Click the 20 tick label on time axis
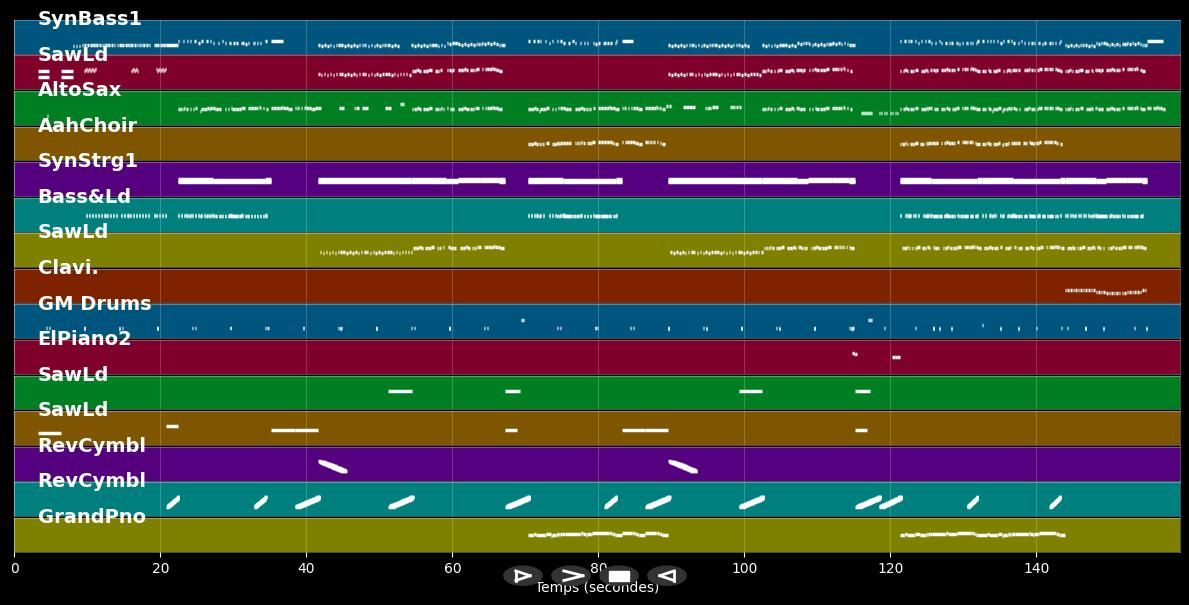The width and height of the screenshot is (1189, 605). pos(160,569)
